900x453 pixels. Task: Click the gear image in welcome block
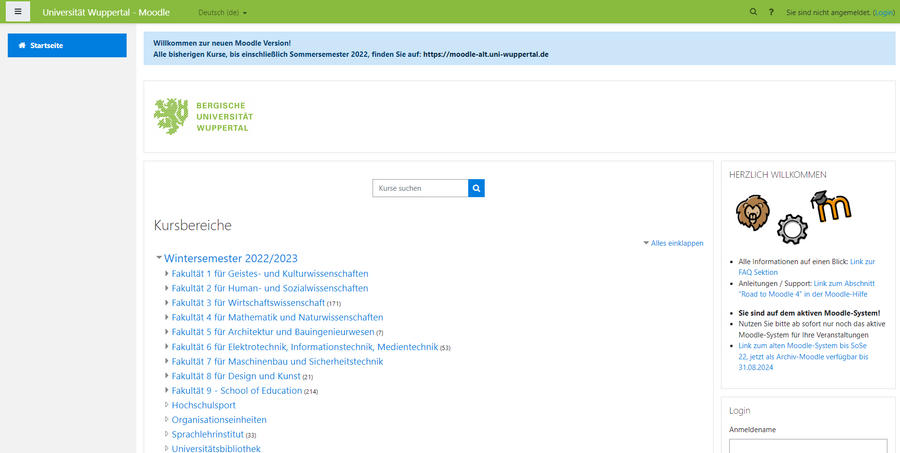click(x=792, y=229)
